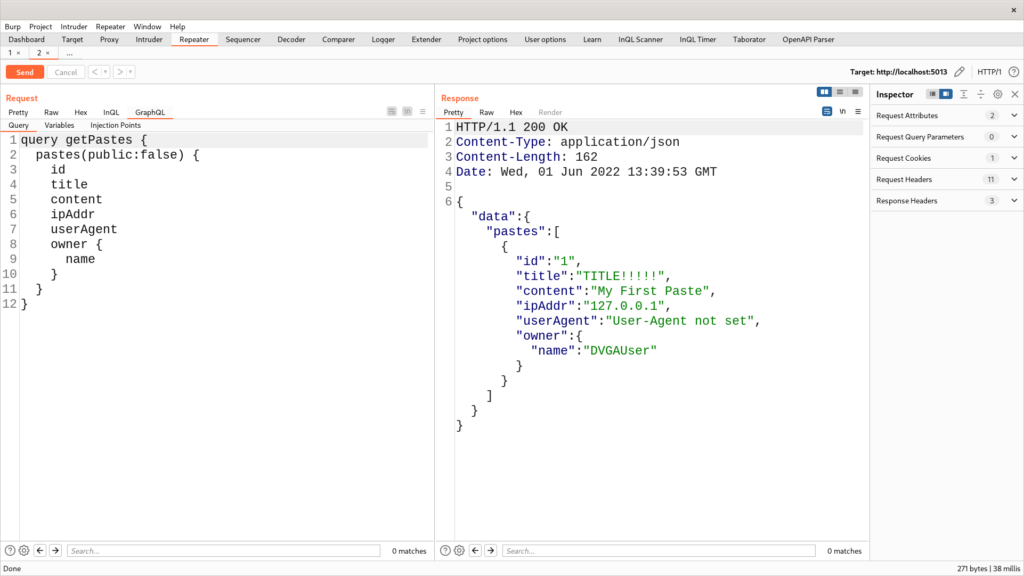Switch to the InQL Scanner tab
Viewport: 1024px width, 576px height.
(640, 39)
